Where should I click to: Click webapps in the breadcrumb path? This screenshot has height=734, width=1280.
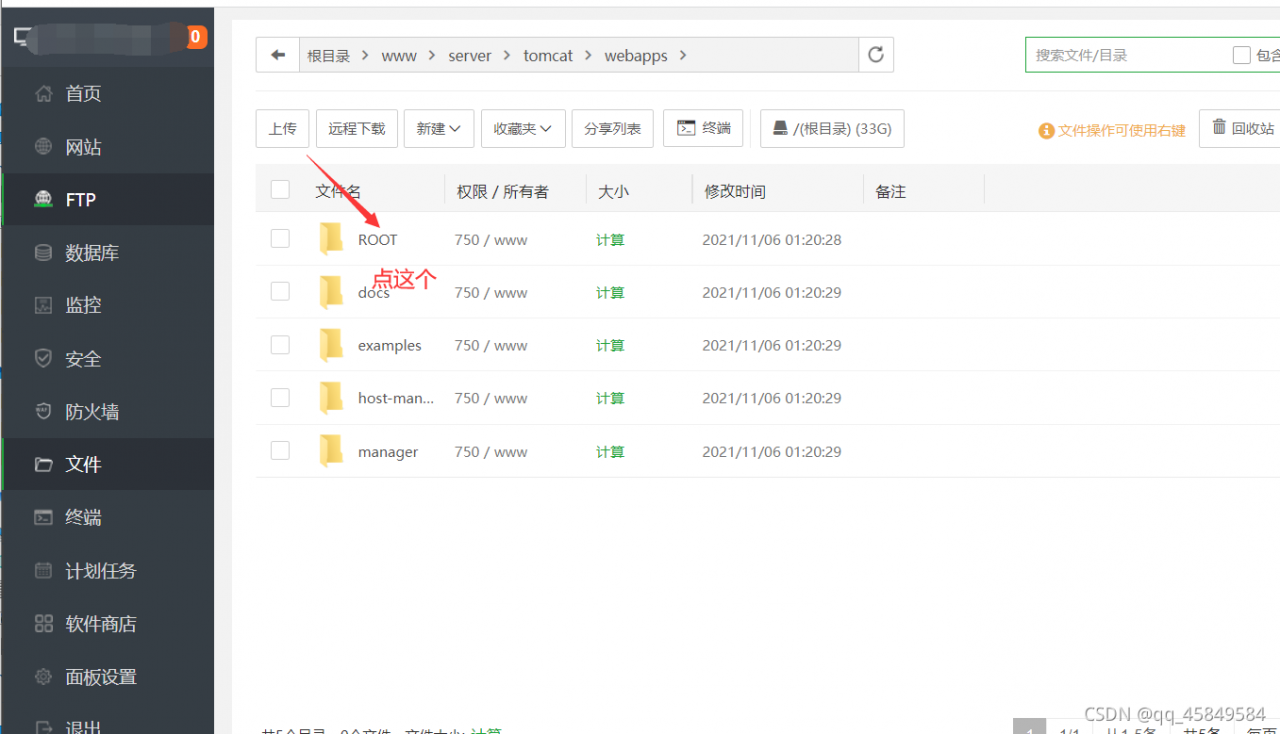(x=636, y=56)
